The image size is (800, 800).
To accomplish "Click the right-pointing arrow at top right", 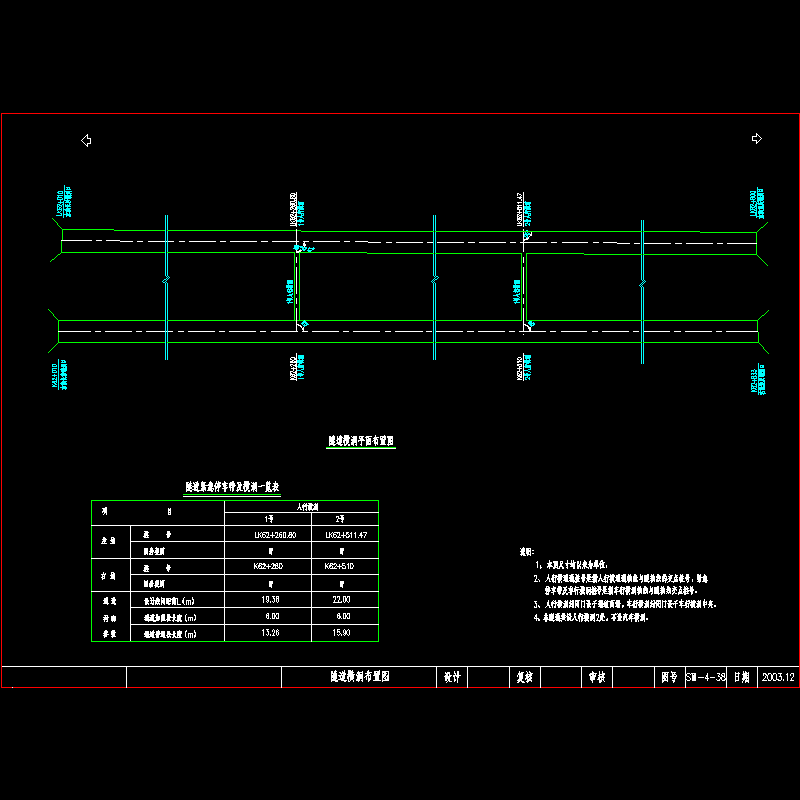I will [x=756, y=138].
